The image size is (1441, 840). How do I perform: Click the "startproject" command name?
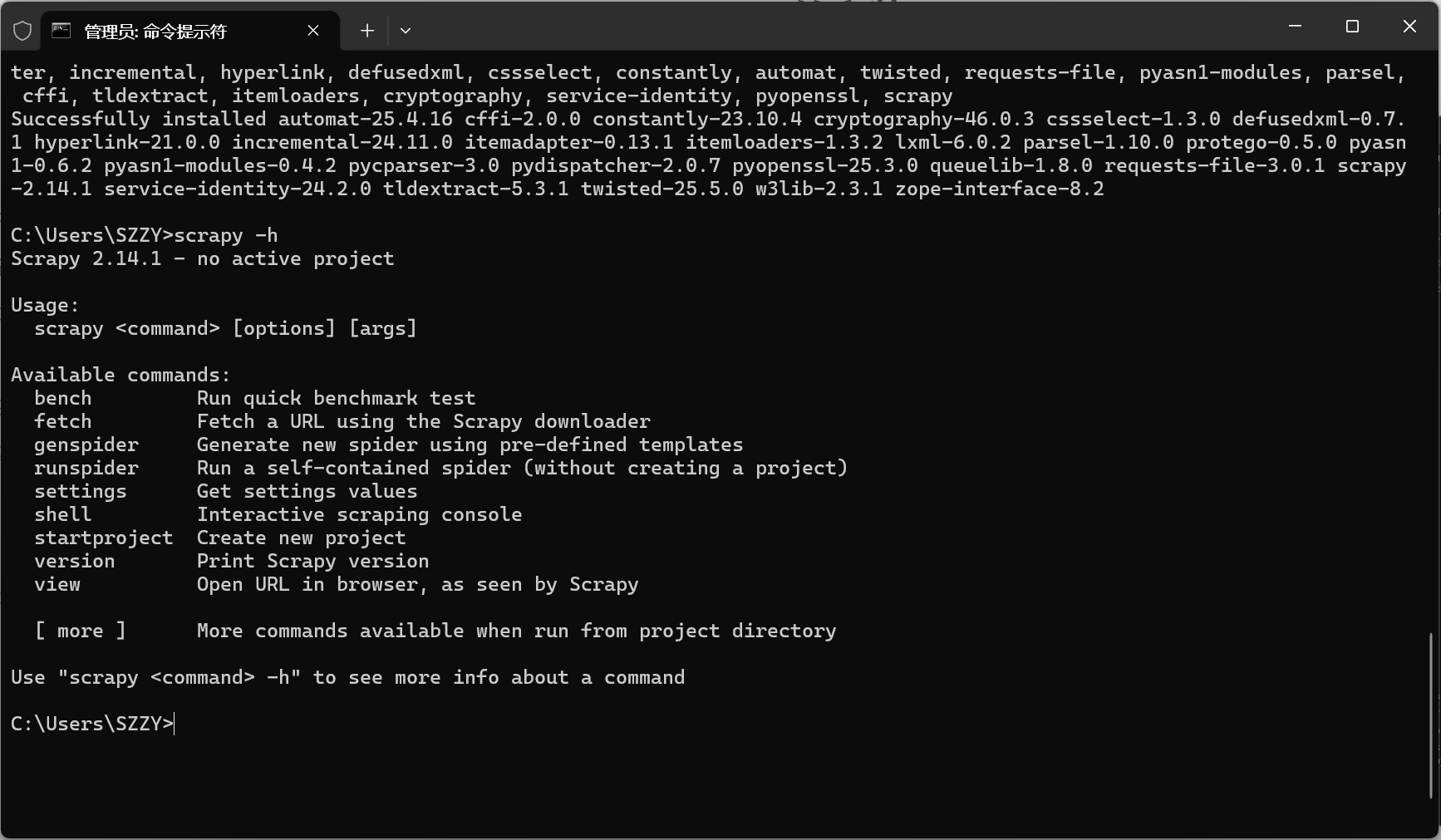[x=103, y=538]
